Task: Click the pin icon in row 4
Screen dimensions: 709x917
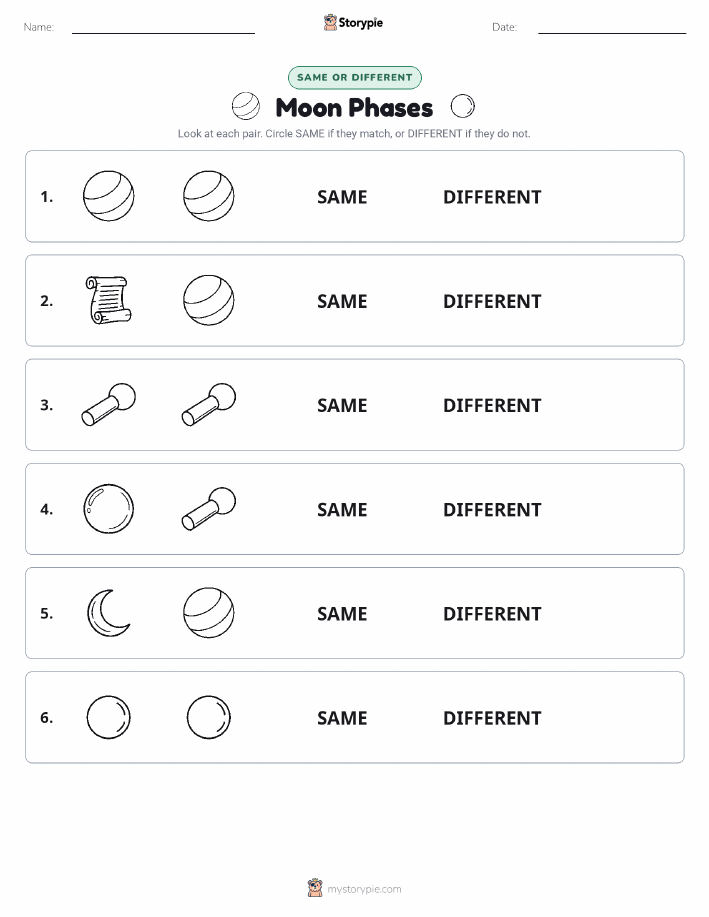Action: coord(209,509)
